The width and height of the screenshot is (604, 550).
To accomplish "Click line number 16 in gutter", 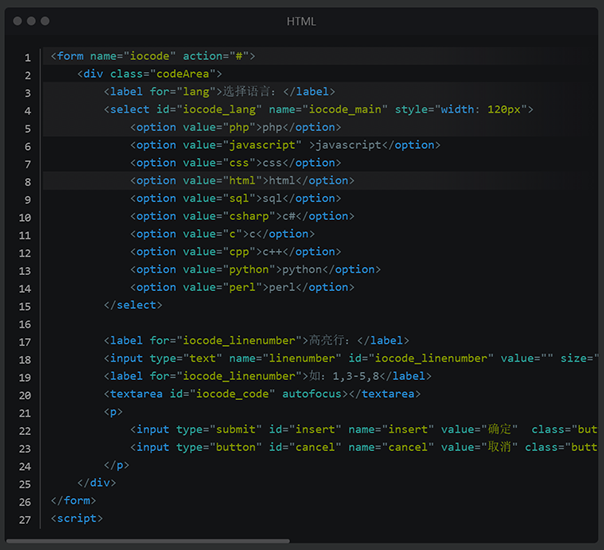I will tap(25, 324).
